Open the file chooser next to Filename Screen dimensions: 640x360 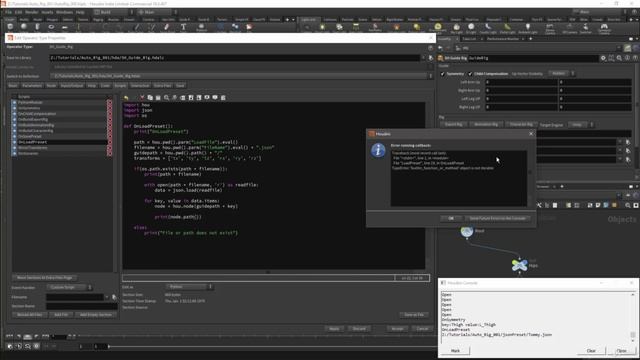tap(114, 297)
